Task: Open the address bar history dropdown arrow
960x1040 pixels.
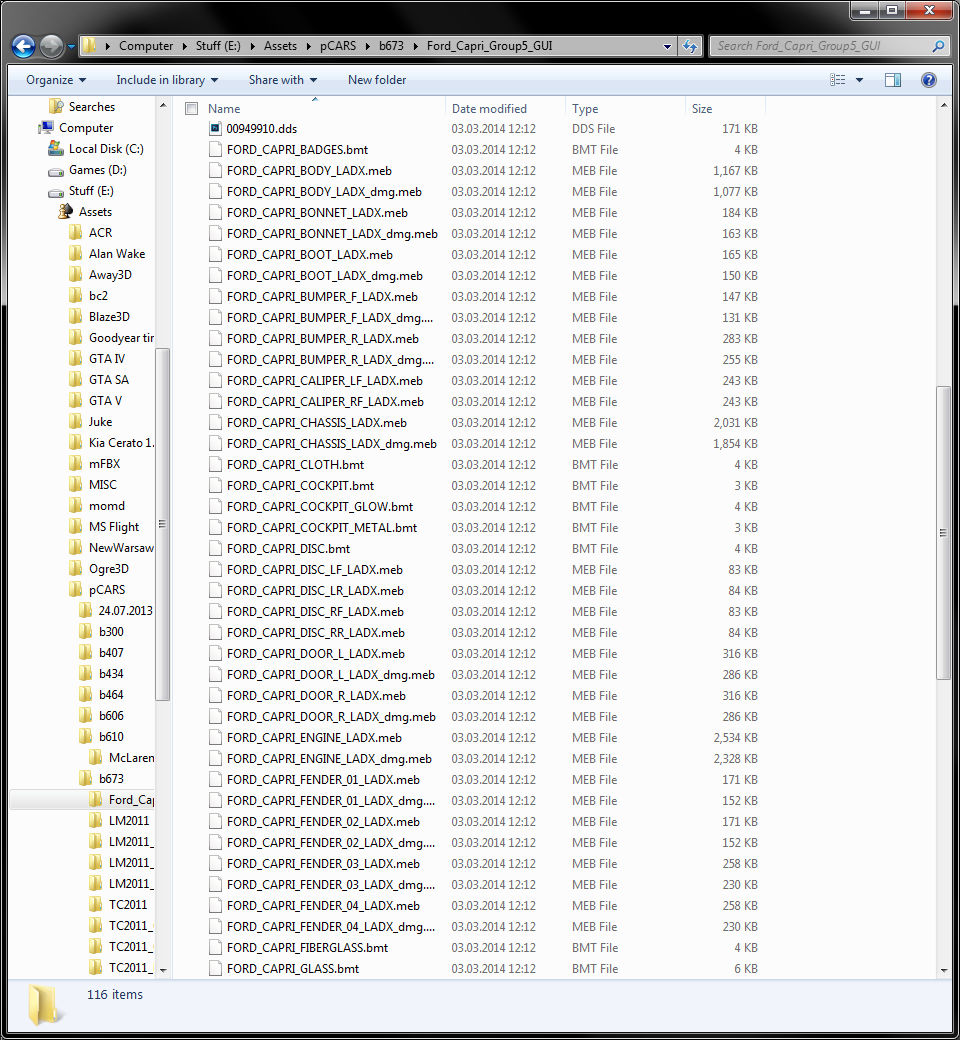Action: [x=666, y=45]
